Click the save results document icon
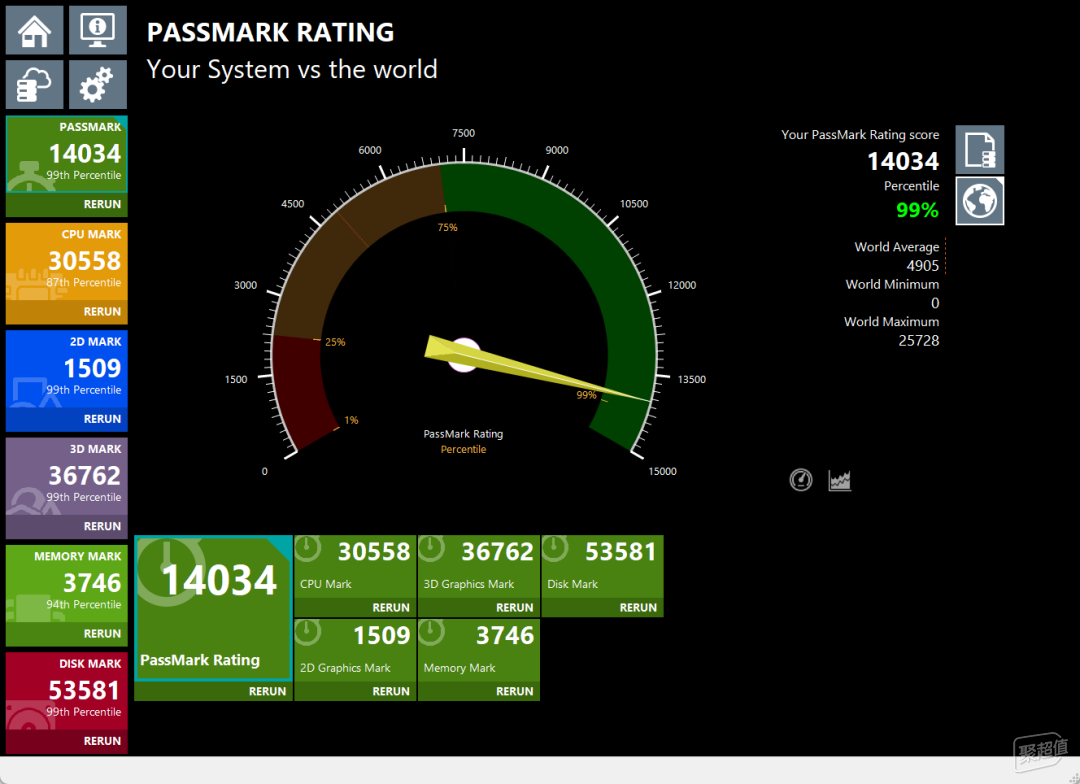The width and height of the screenshot is (1080, 784). 979,149
